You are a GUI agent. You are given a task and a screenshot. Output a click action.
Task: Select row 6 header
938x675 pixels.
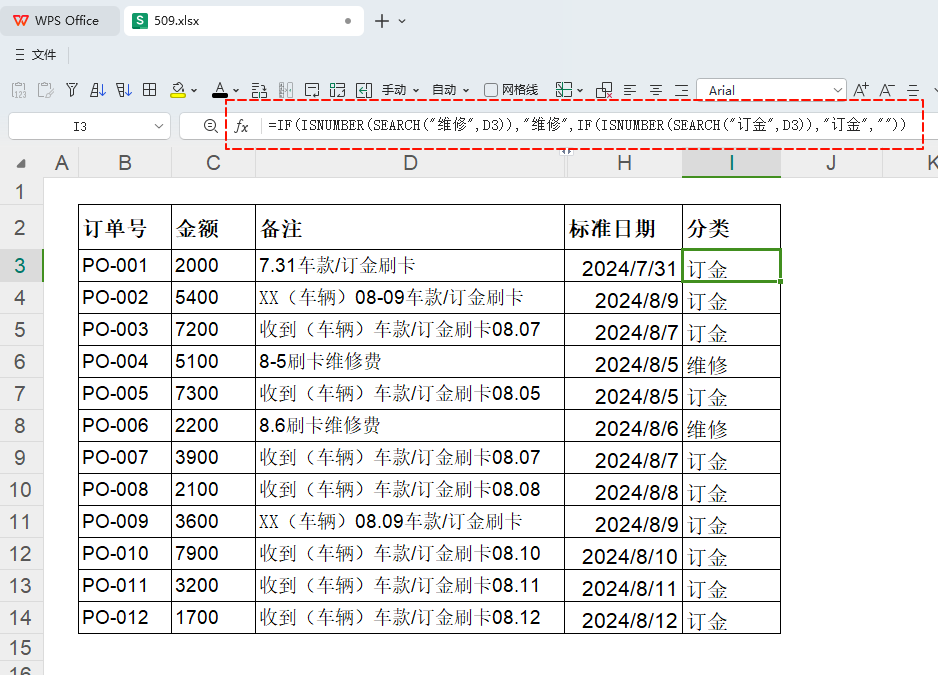point(21,361)
